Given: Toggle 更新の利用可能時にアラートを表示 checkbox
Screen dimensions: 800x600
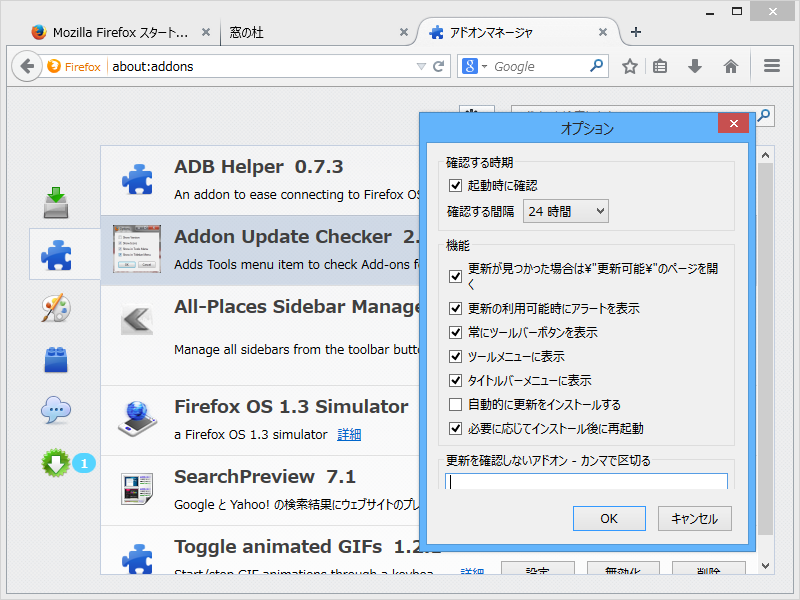Looking at the screenshot, I should (x=455, y=309).
